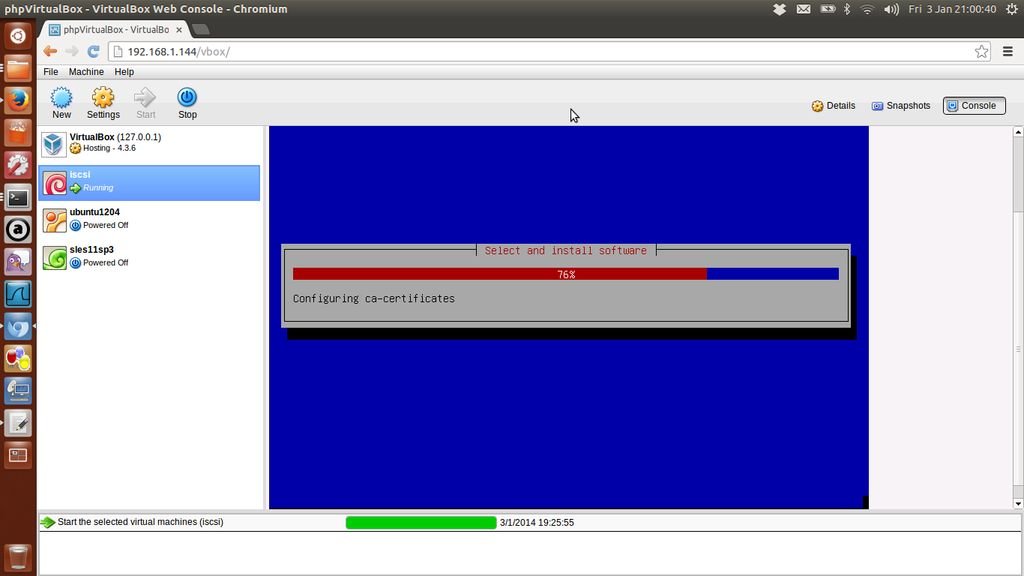Select the ubuntu1204 virtual machine
This screenshot has height=576, width=1024.
click(x=150, y=219)
